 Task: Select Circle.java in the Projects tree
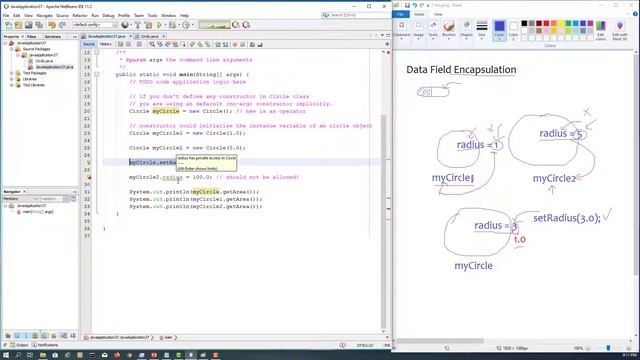[x=44, y=61]
